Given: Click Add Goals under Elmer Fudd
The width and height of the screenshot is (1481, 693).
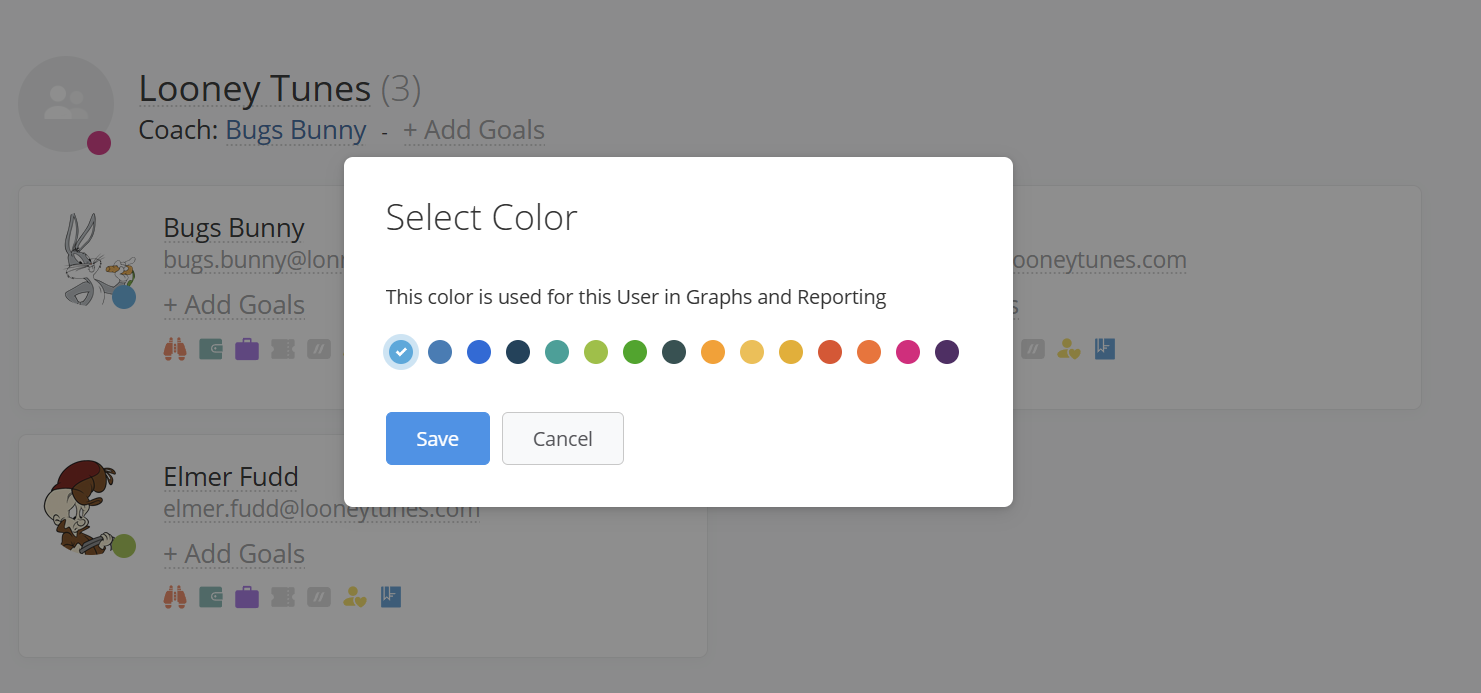Looking at the screenshot, I should 234,554.
